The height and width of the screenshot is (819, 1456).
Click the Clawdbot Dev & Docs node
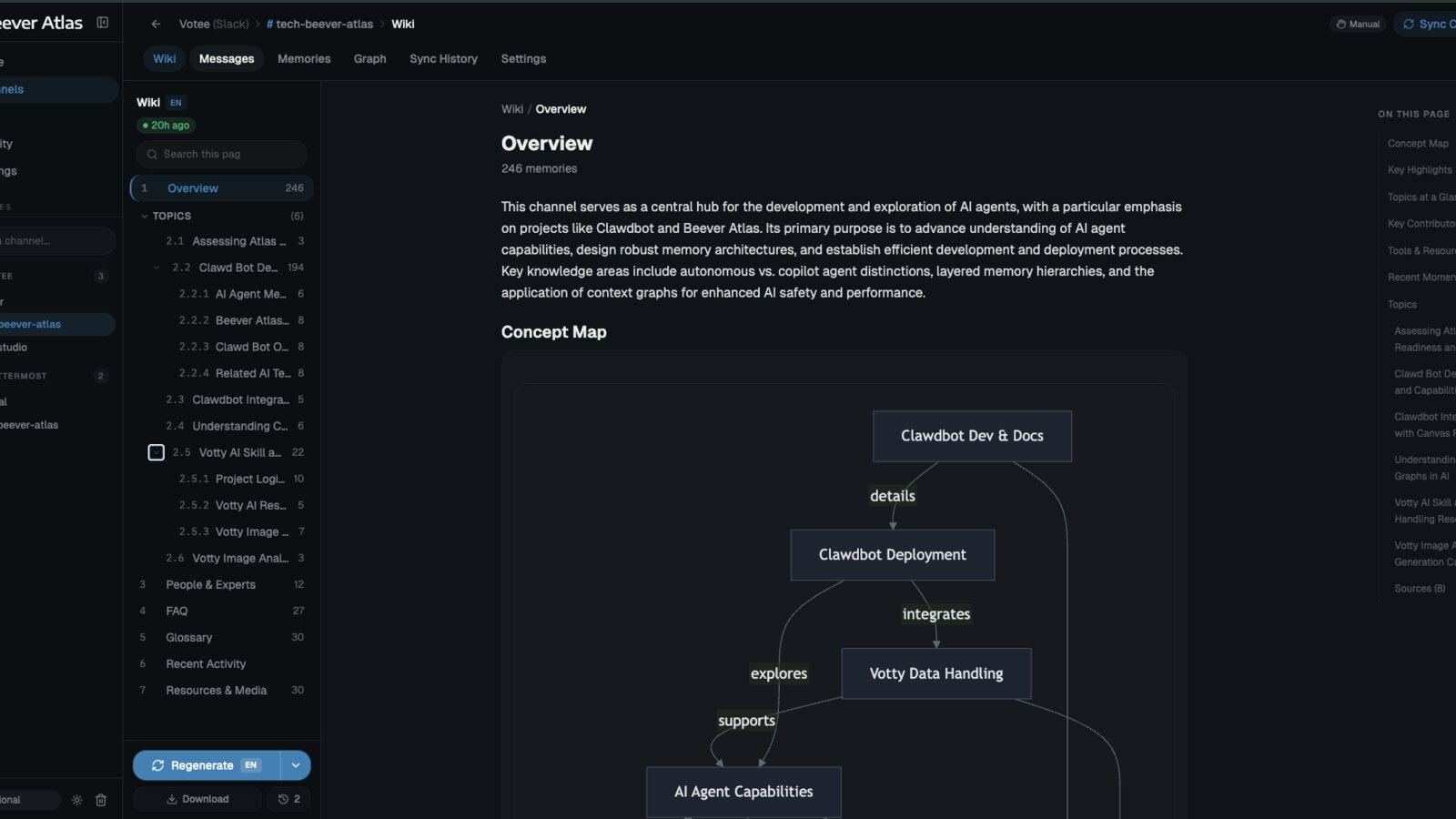972,436
